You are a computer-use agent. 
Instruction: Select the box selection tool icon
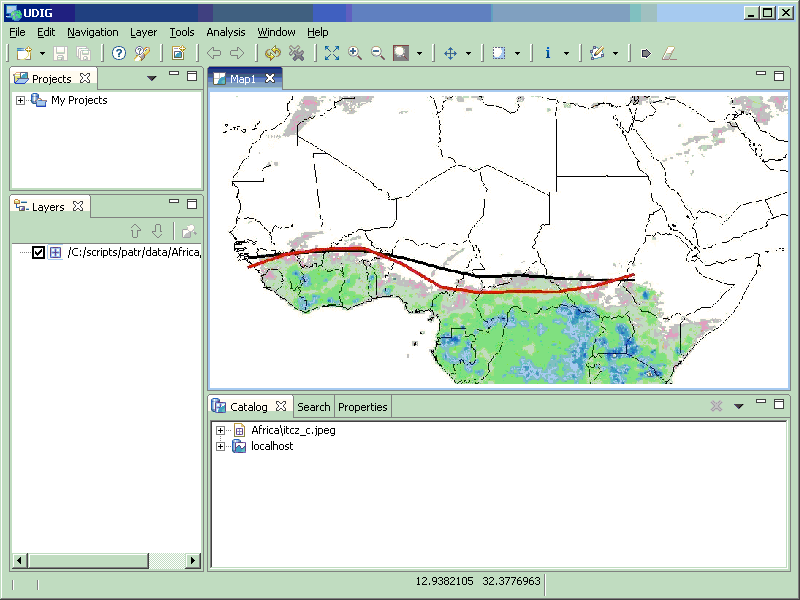(x=499, y=53)
